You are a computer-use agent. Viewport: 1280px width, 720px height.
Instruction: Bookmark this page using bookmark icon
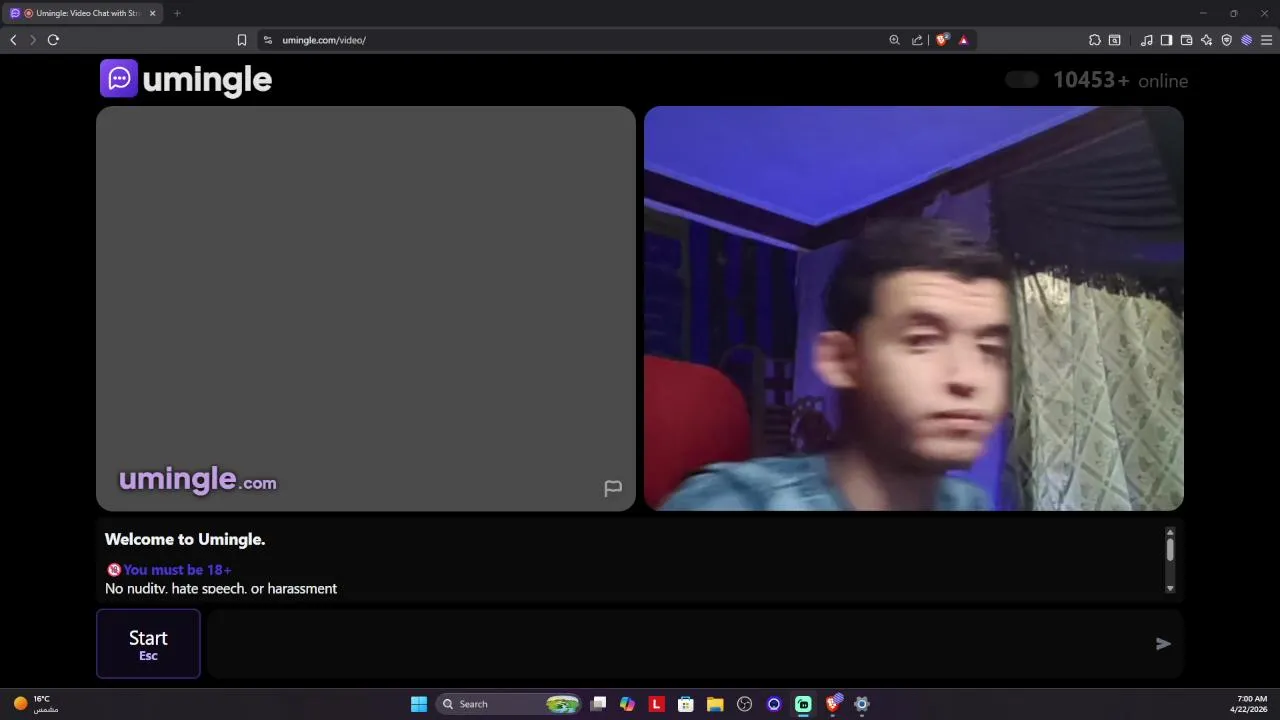coord(242,40)
